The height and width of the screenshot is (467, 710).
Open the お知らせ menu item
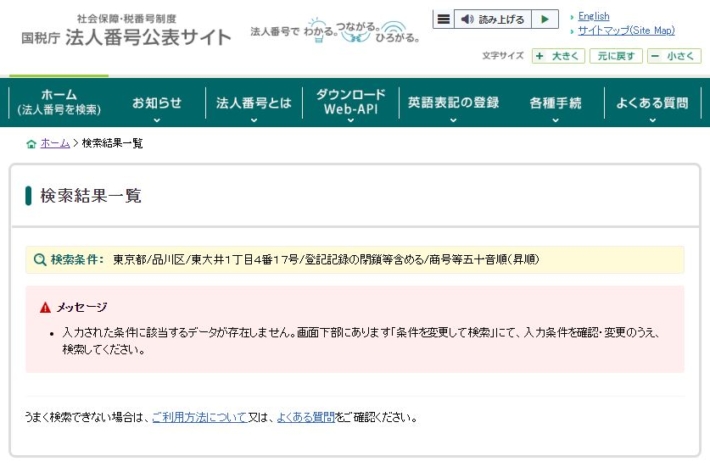(157, 103)
